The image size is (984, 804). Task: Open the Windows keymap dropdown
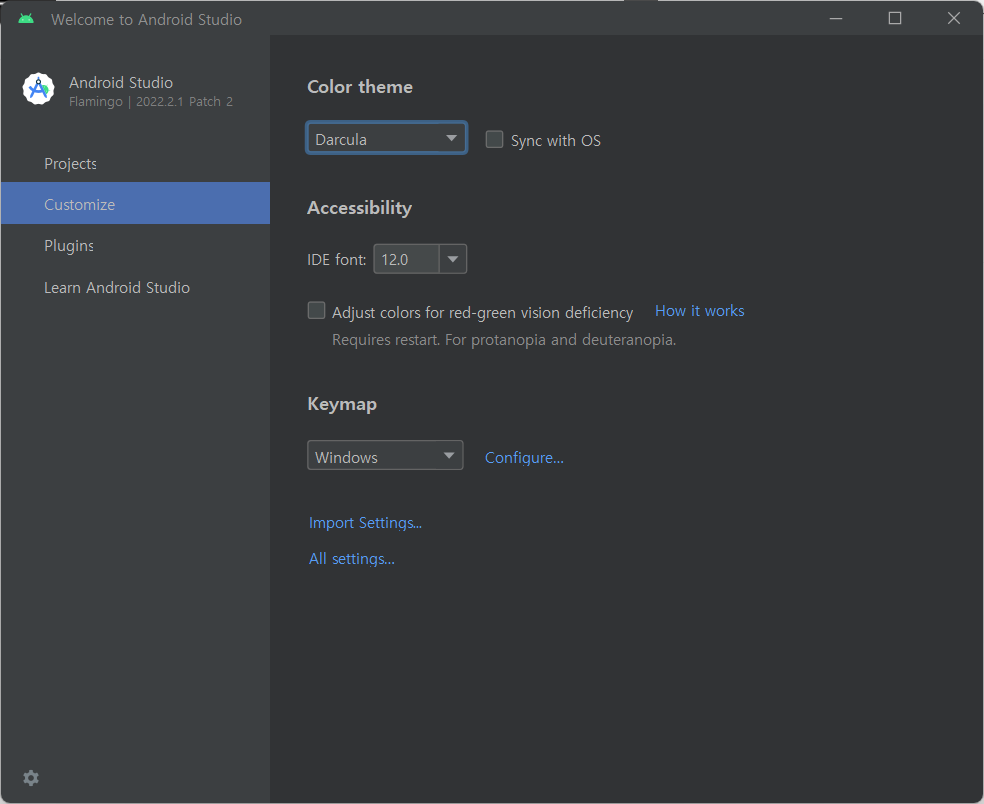tap(385, 456)
